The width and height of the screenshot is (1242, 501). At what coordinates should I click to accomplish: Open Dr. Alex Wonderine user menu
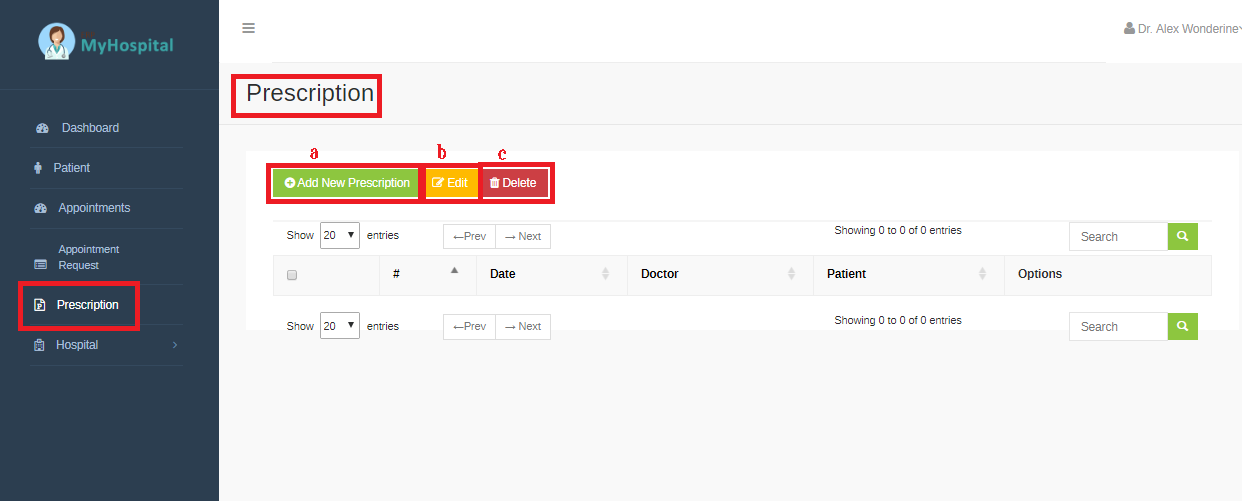click(x=1182, y=29)
